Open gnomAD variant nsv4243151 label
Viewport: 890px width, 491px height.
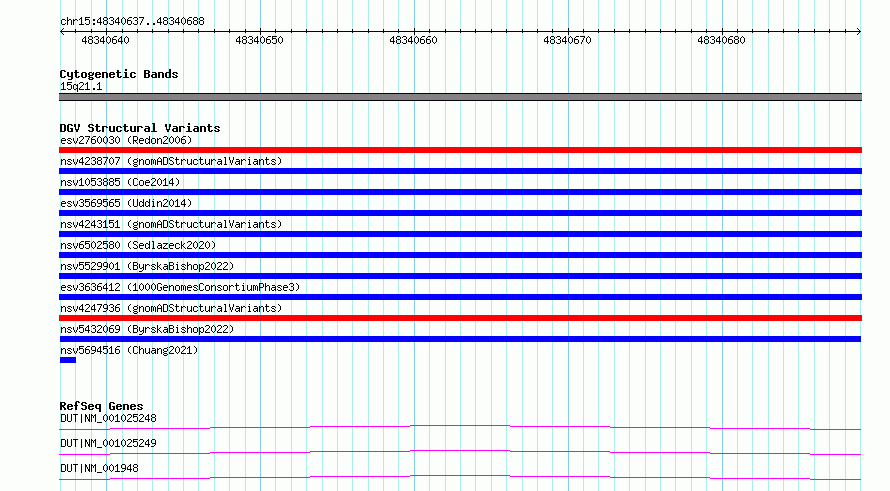coord(171,224)
